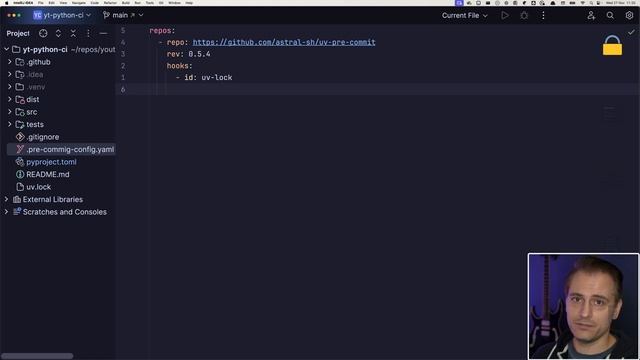Select README.md in the project tree

tap(48, 174)
